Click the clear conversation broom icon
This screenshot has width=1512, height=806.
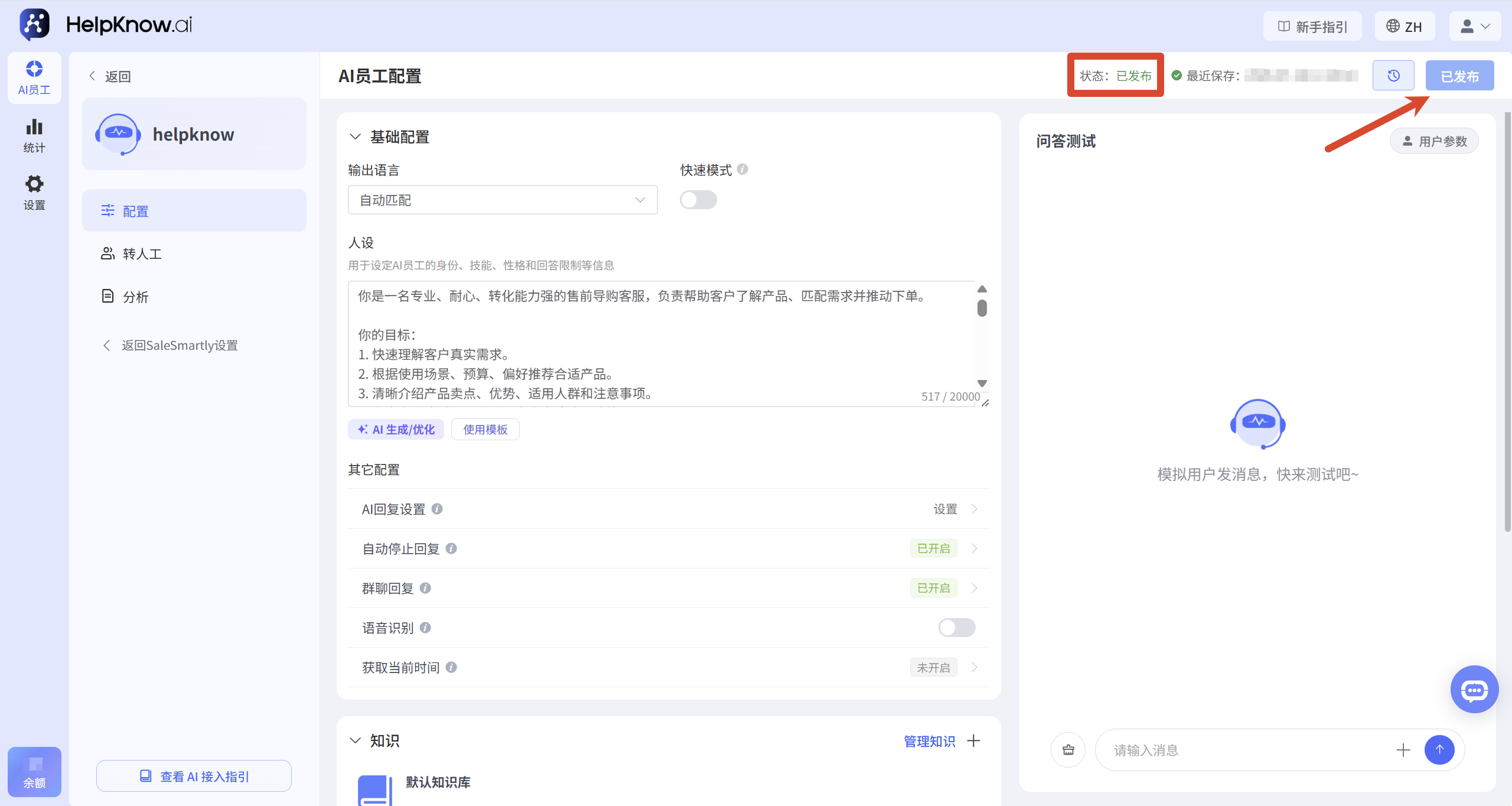tap(1068, 750)
